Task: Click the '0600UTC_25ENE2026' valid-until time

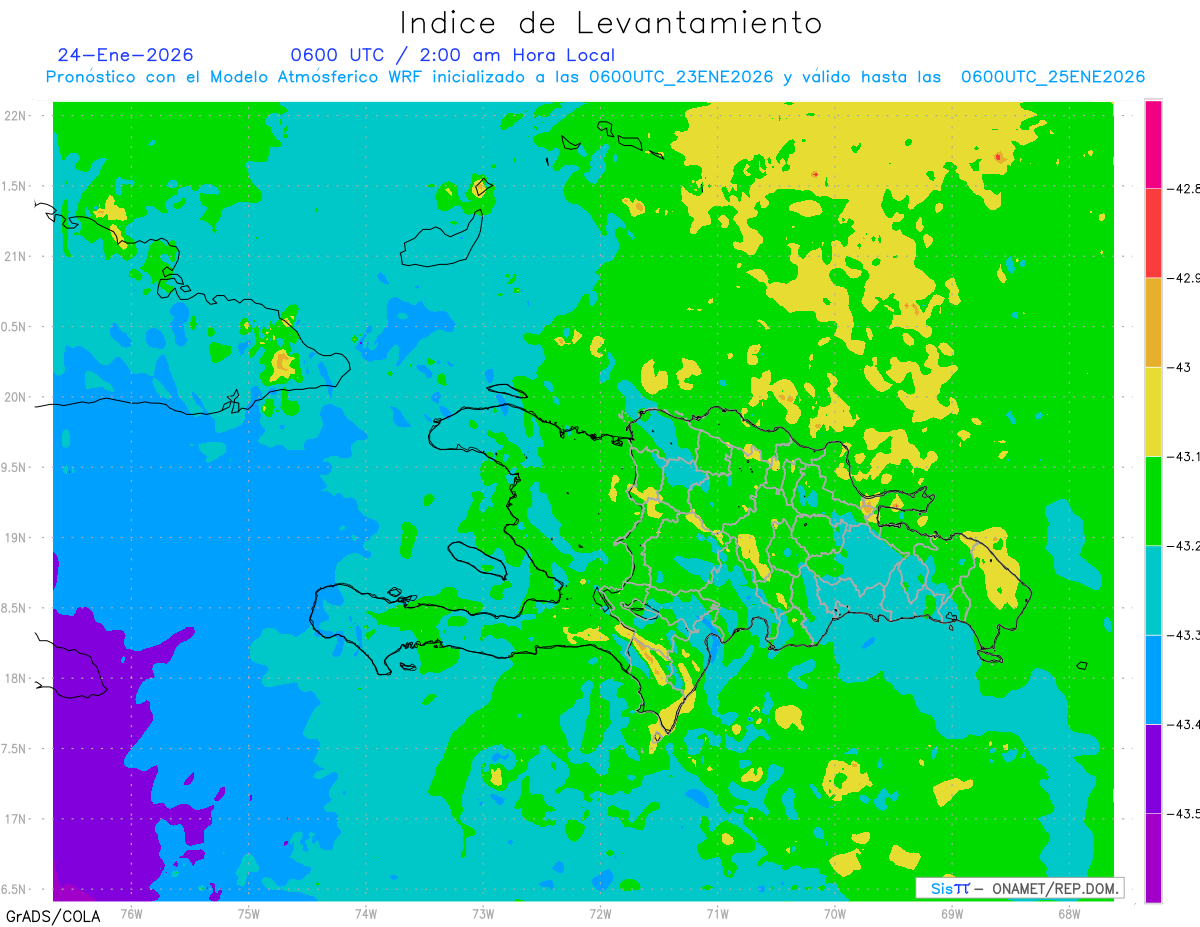Action: 1053,77
